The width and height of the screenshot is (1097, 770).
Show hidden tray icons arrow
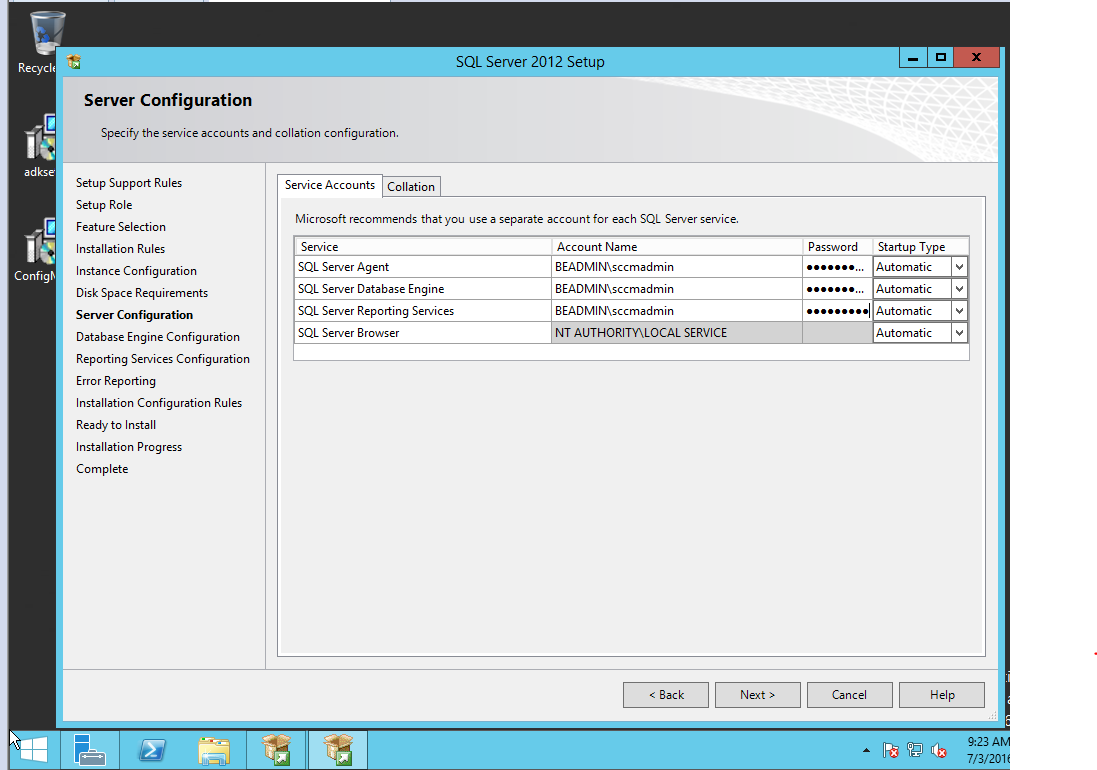pyautogui.click(x=866, y=750)
